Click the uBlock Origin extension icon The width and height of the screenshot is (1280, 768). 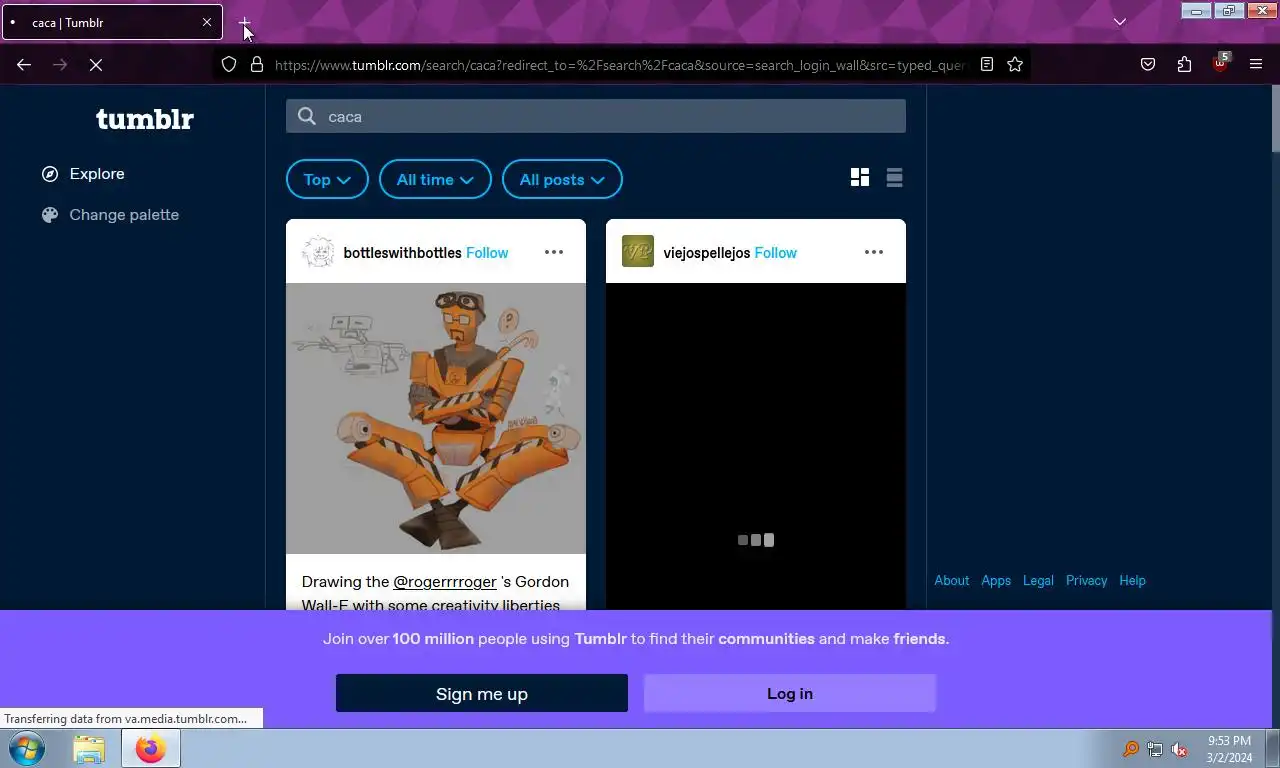[1220, 64]
